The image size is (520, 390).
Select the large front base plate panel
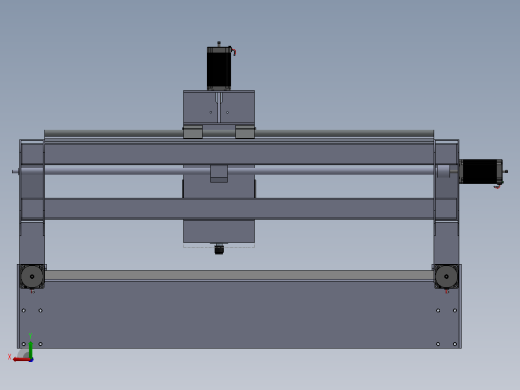tap(239, 315)
